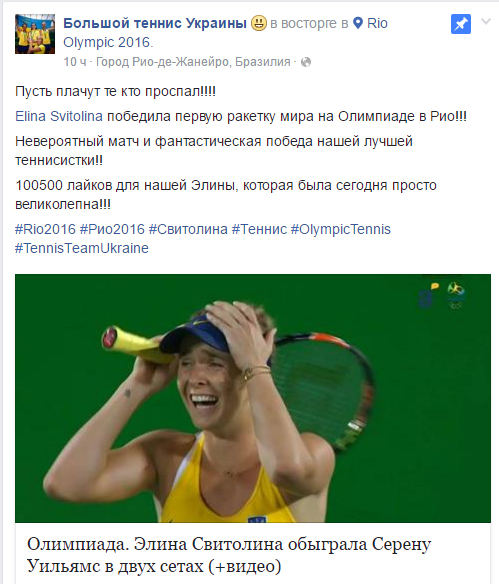Click the #TennisTeamUkraine hashtag
Image resolution: width=499 pixels, height=584 pixels.
[82, 248]
